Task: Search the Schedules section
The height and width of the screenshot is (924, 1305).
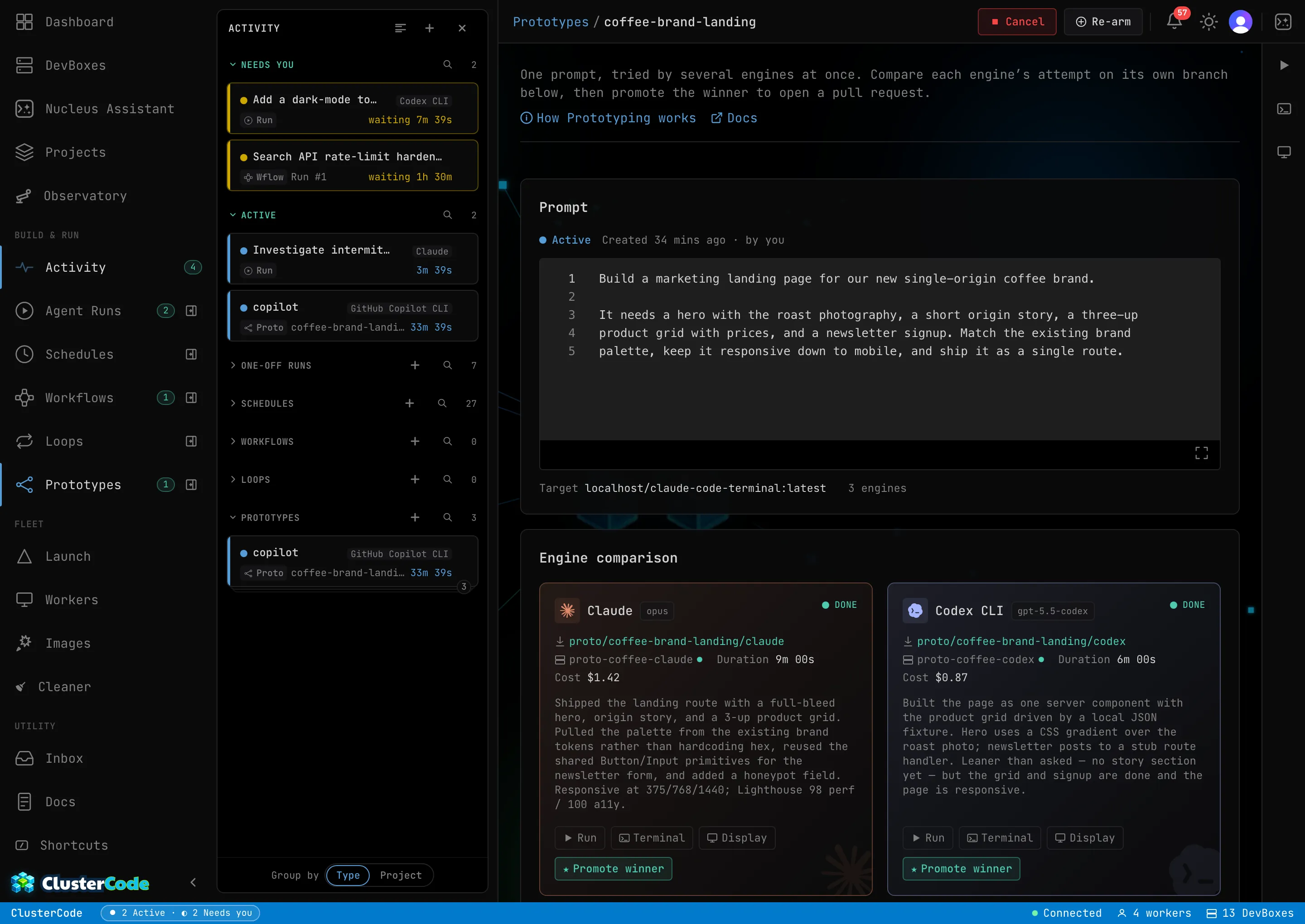Action: (442, 404)
